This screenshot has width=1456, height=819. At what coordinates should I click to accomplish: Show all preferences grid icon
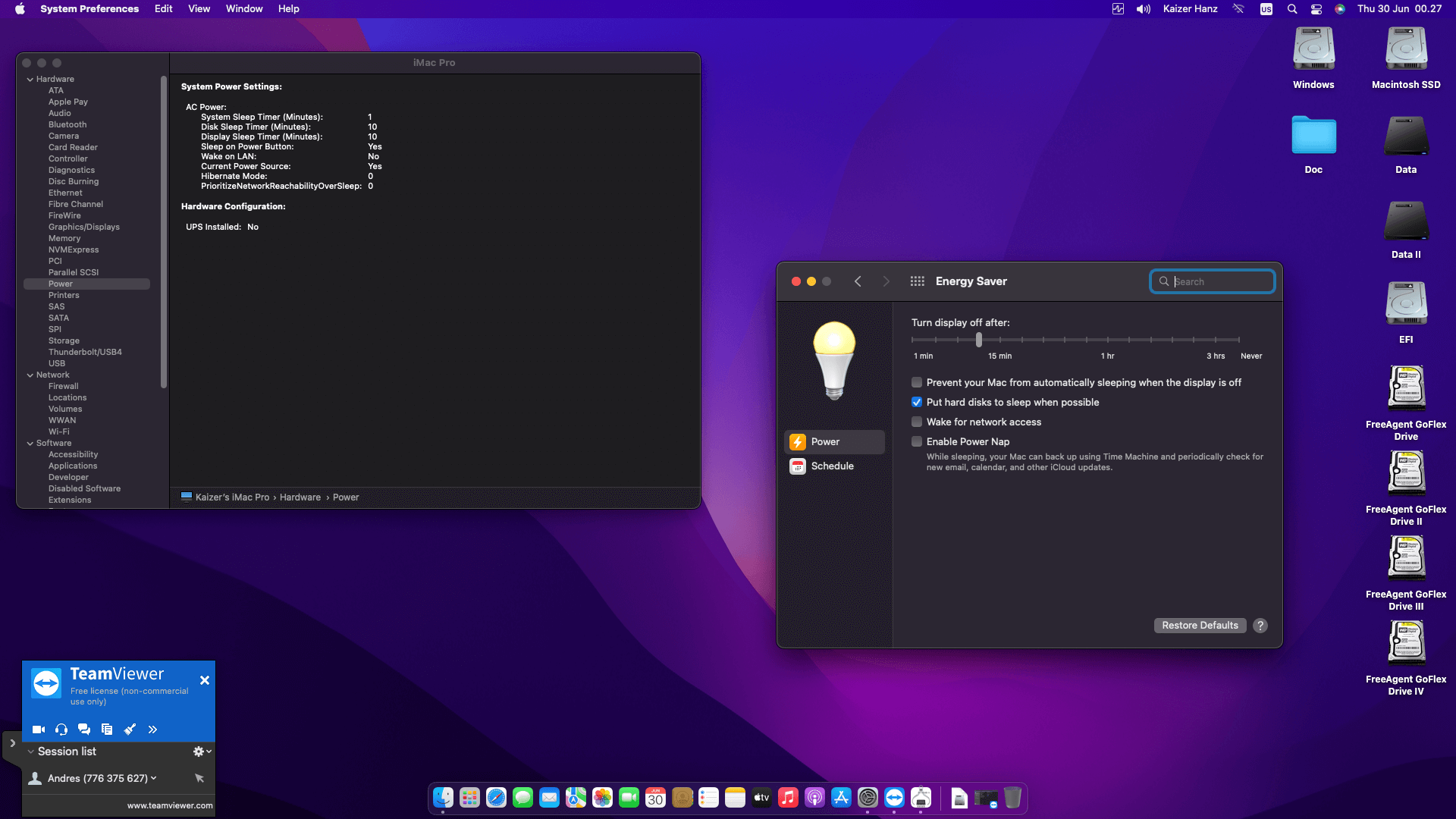(917, 281)
